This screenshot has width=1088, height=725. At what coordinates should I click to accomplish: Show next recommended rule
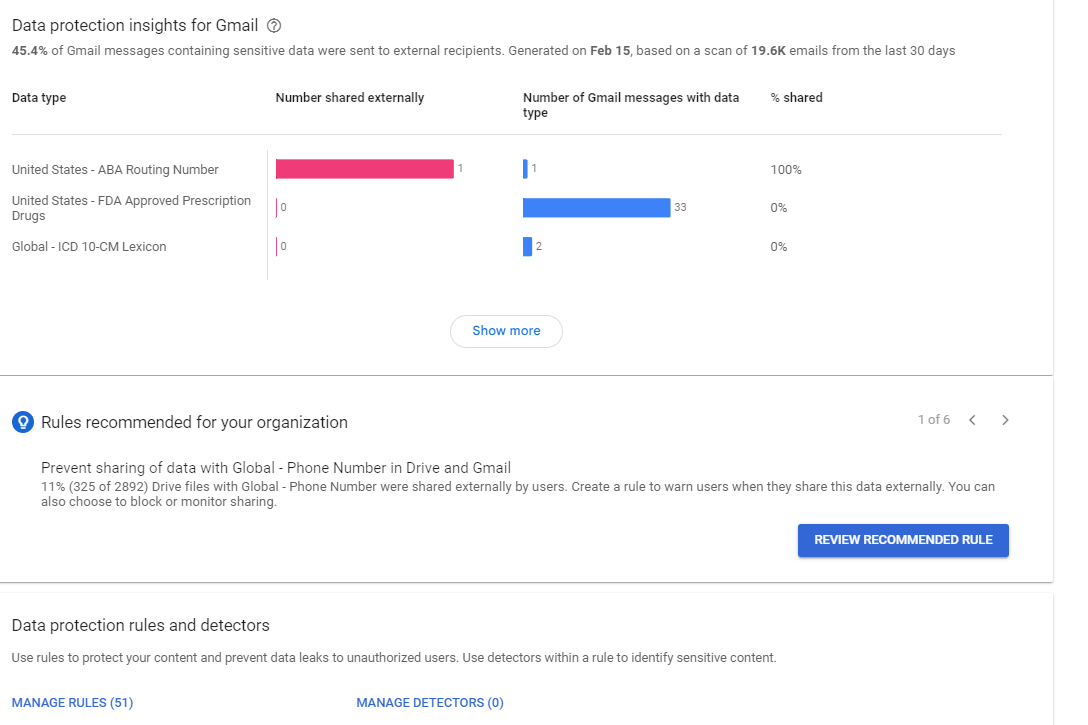(x=1005, y=420)
